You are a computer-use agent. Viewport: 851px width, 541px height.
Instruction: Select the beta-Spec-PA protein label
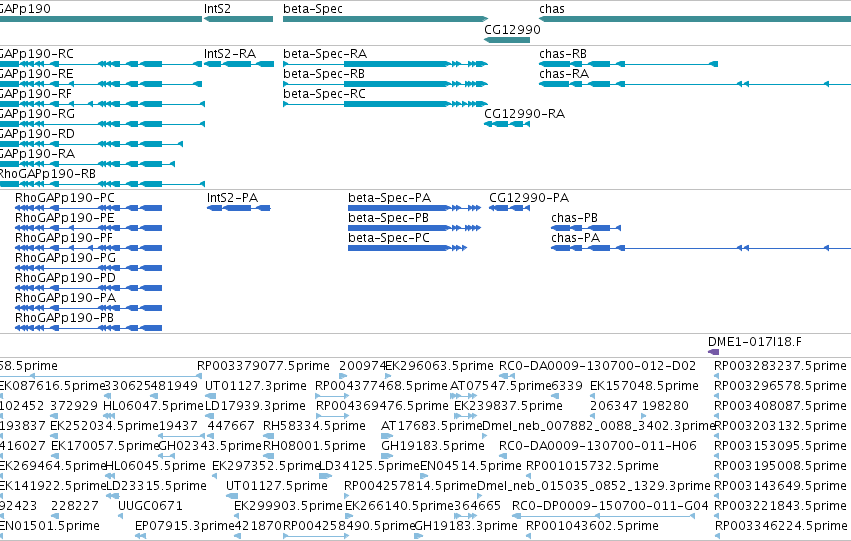[x=390, y=198]
